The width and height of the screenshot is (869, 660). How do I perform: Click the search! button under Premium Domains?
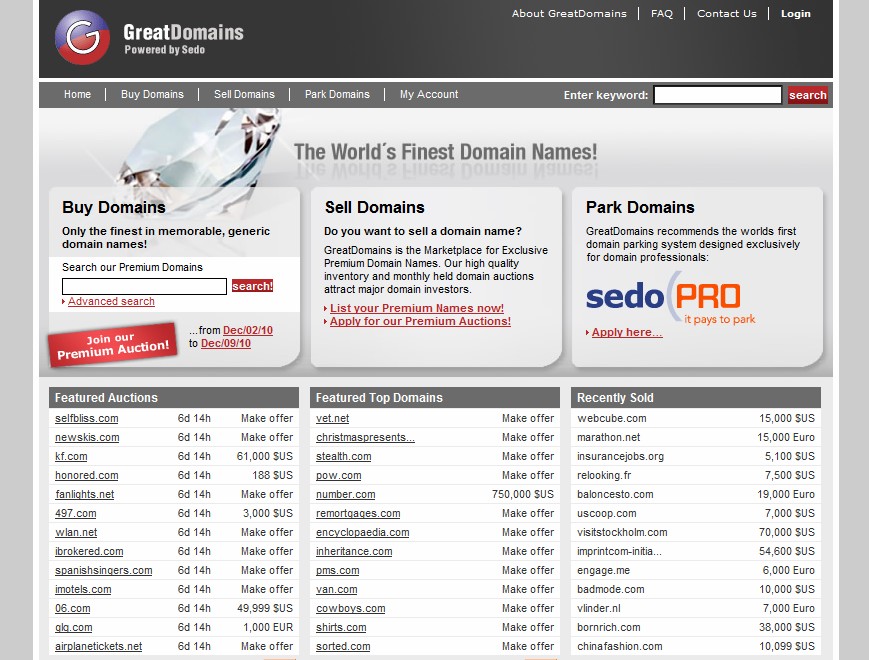click(x=252, y=286)
